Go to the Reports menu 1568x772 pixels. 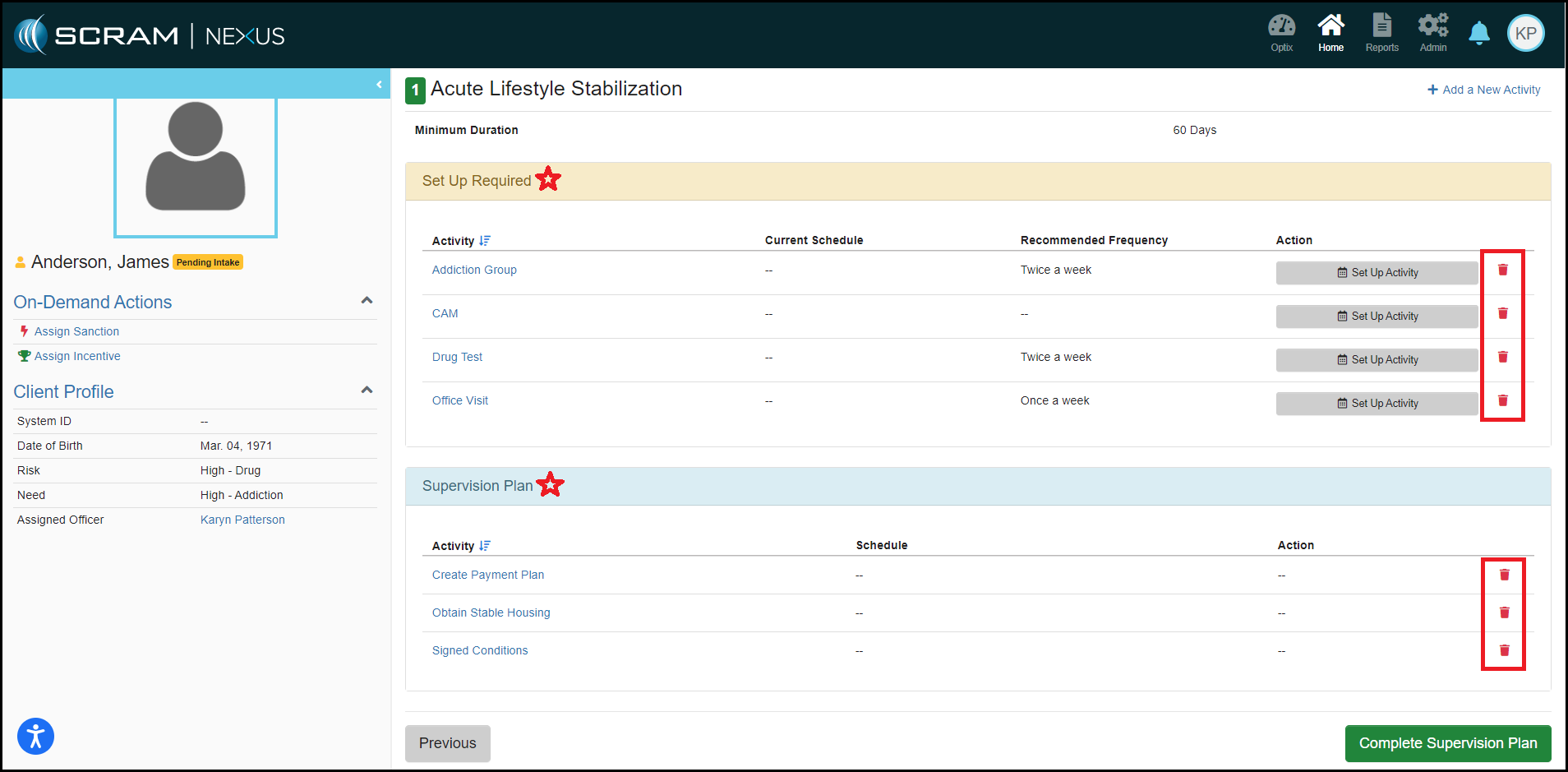click(1381, 33)
